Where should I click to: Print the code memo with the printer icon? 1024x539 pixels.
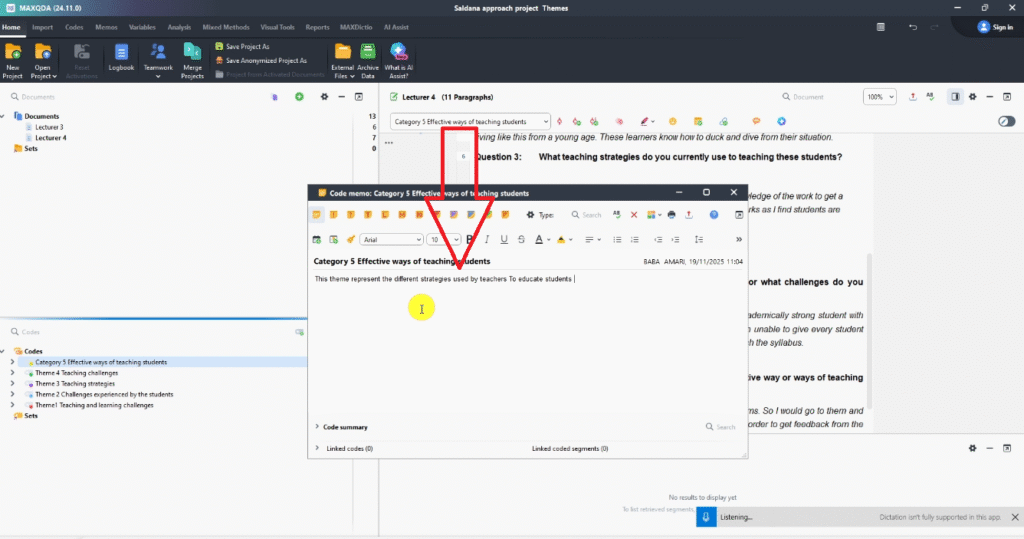671,214
